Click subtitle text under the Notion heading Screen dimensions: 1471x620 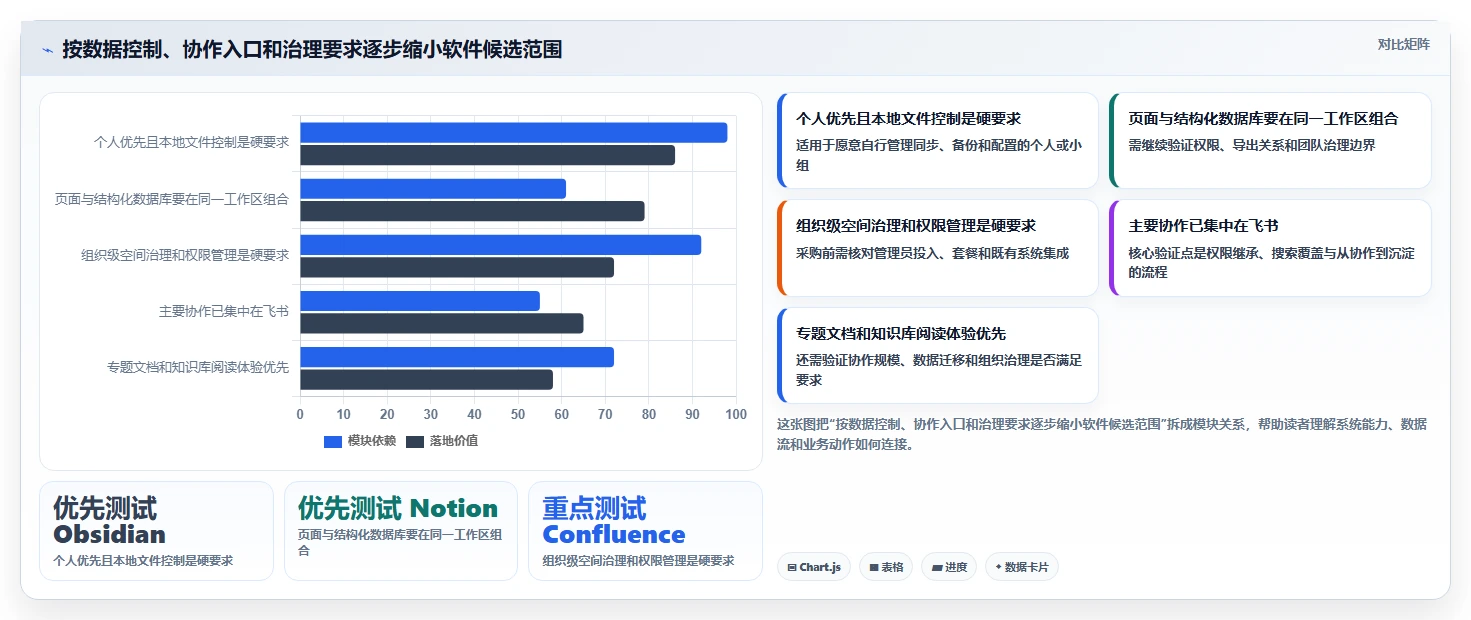coord(400,543)
